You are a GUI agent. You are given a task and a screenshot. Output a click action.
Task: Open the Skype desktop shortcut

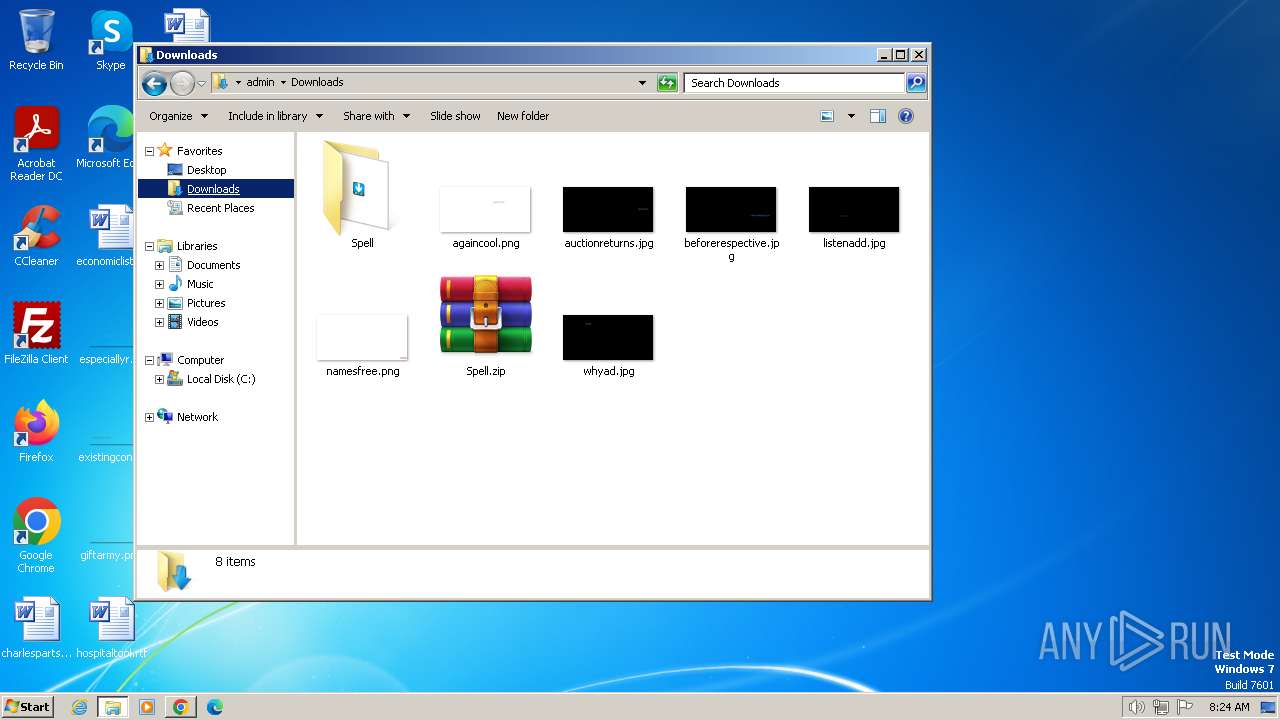point(110,41)
